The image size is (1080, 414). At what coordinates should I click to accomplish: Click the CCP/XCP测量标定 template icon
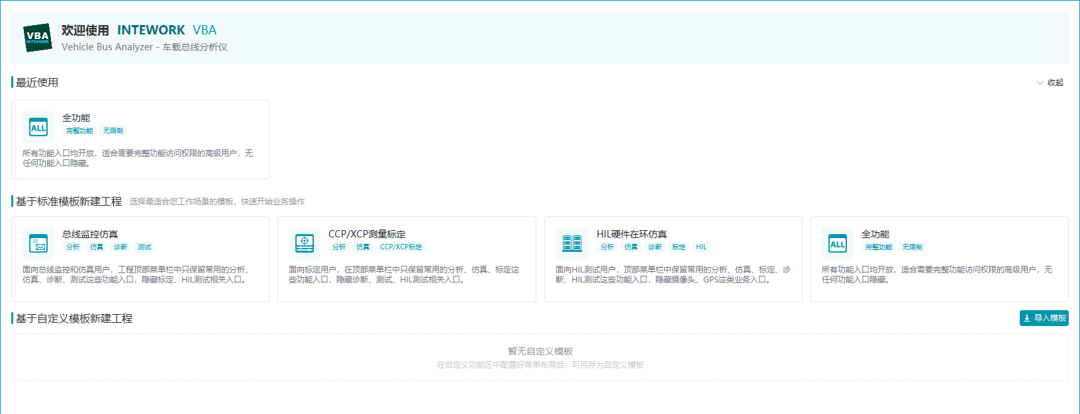[x=304, y=243]
